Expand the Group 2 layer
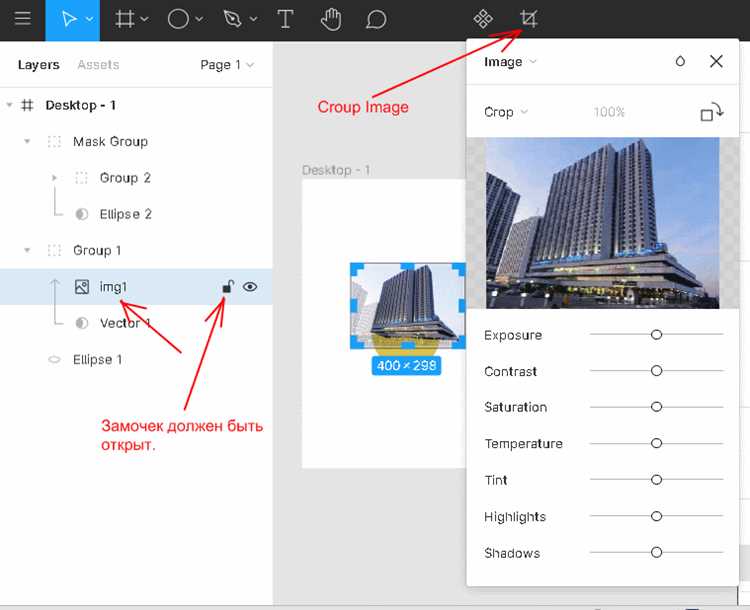The image size is (750, 610). [54, 178]
